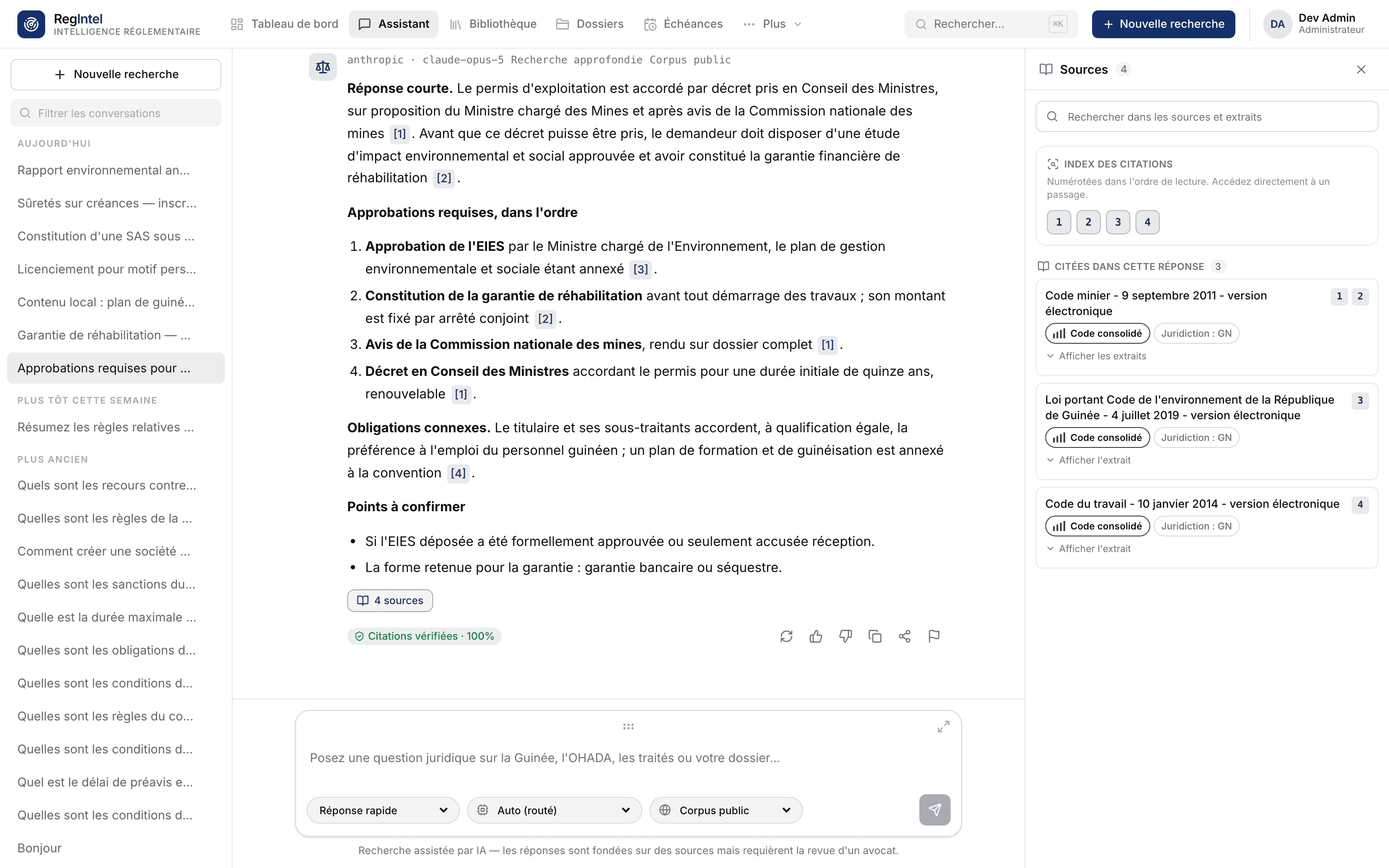Click the blue Nouvelle recherche button in header
Image resolution: width=1389 pixels, height=868 pixels.
[1163, 24]
